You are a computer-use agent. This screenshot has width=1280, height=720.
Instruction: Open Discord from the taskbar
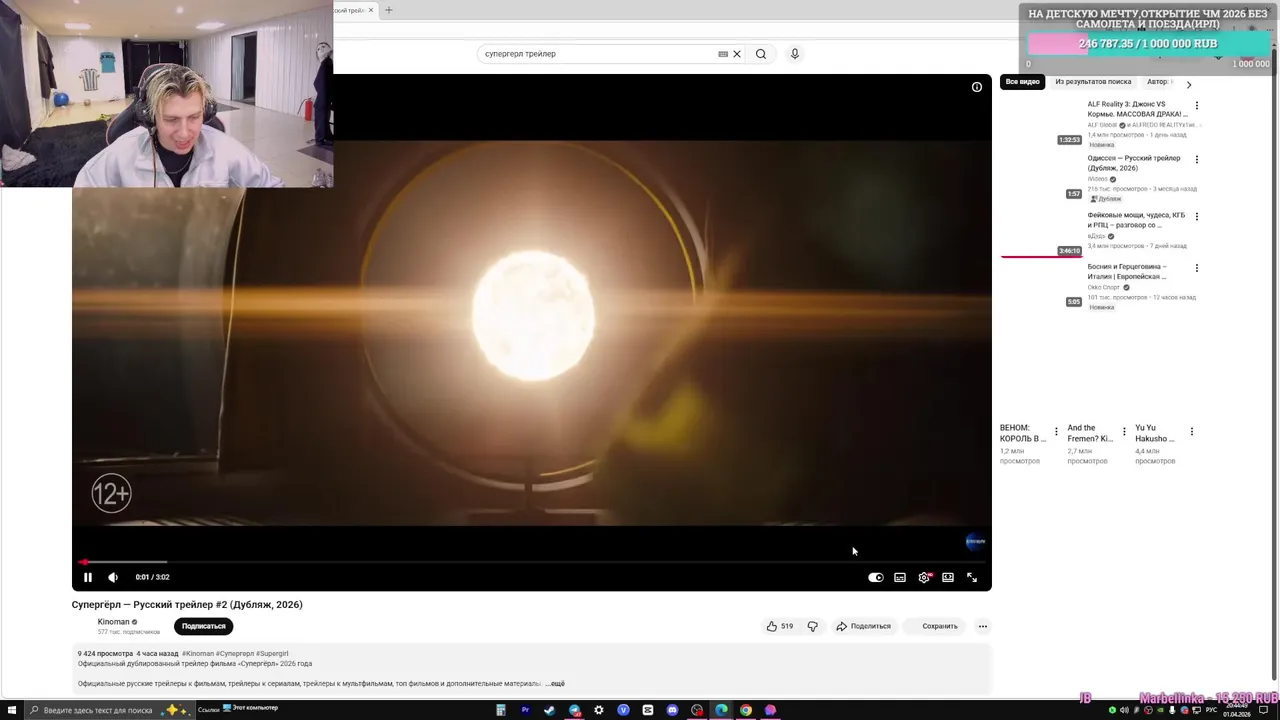click(672, 710)
